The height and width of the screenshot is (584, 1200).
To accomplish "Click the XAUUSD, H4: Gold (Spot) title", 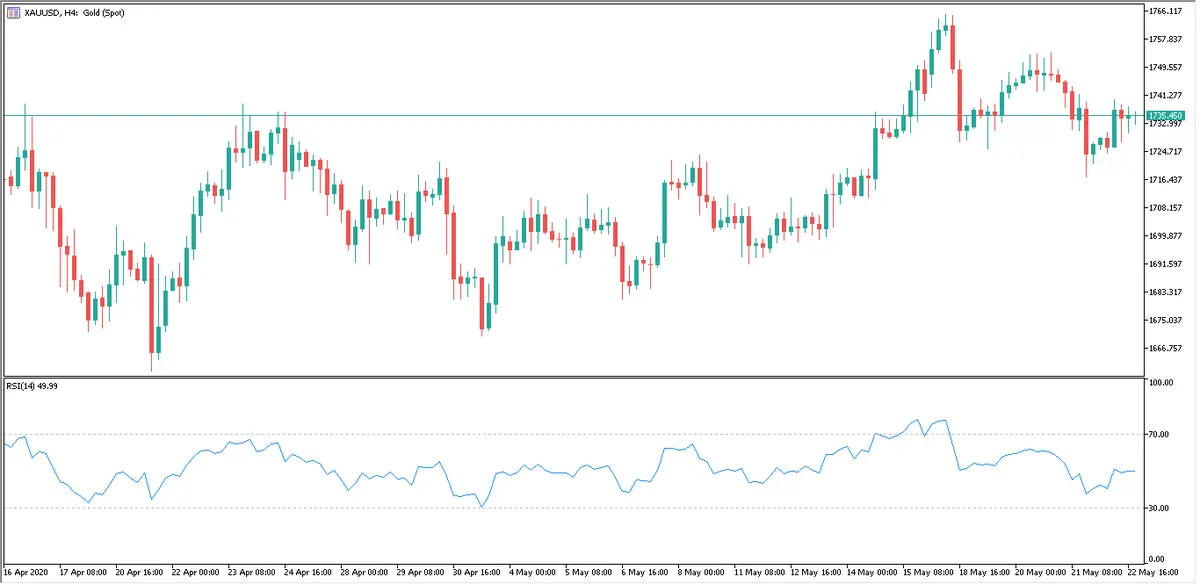I will click(68, 12).
